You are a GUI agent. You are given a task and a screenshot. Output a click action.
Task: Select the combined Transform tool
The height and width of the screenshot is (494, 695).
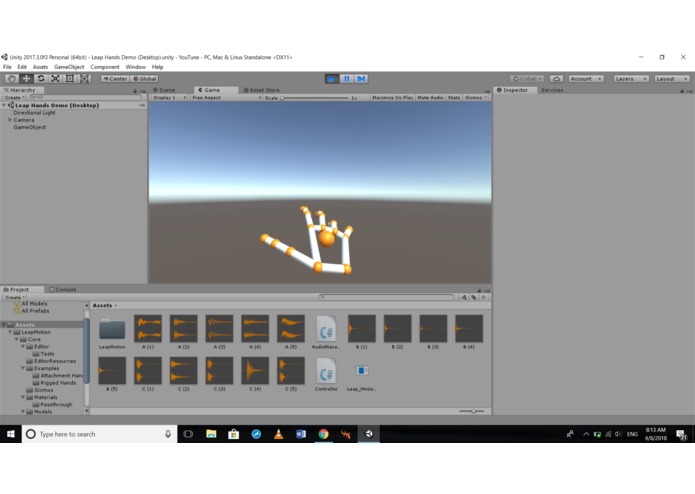[x=85, y=78]
